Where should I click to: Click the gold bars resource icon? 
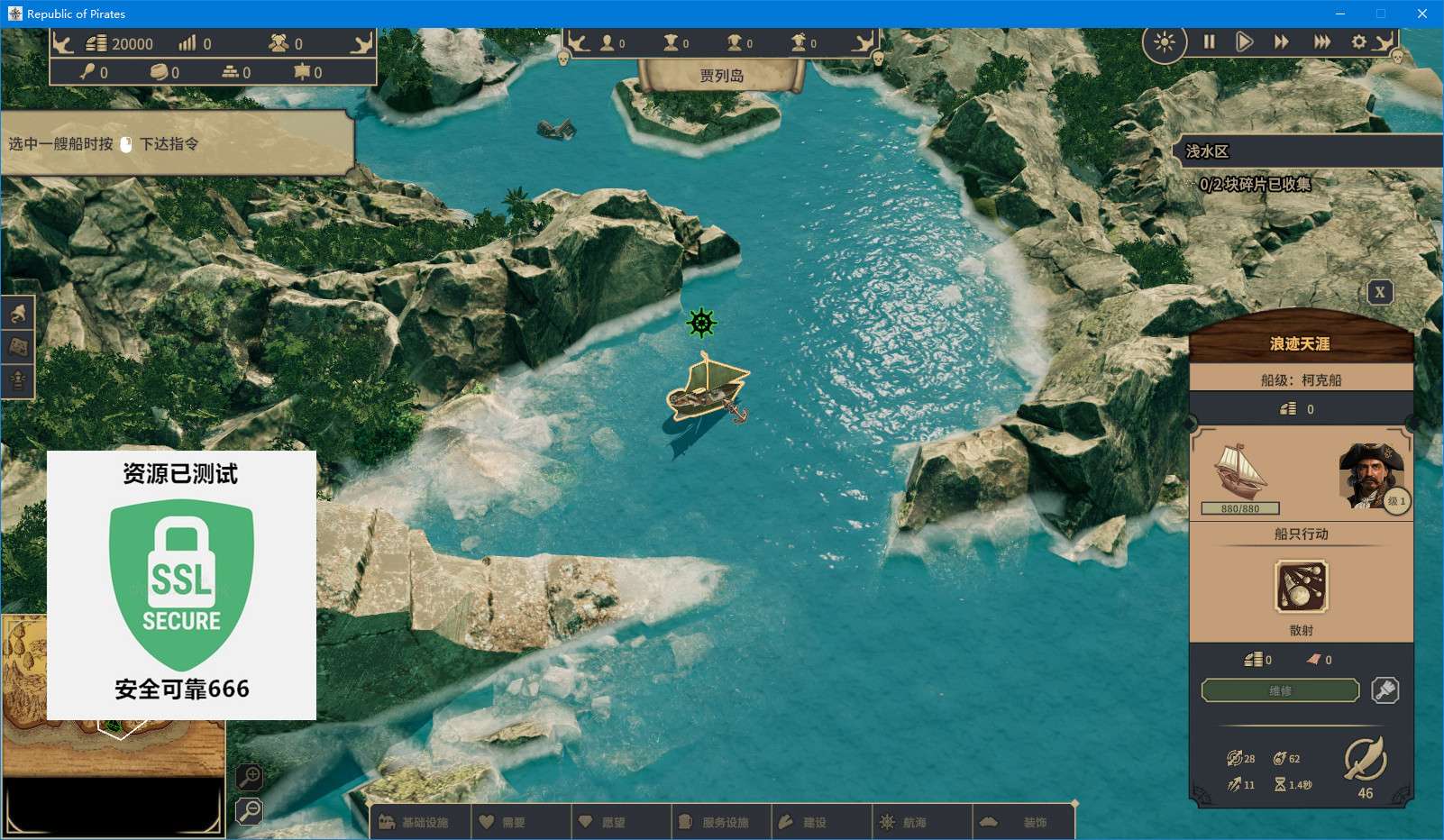[x=231, y=71]
